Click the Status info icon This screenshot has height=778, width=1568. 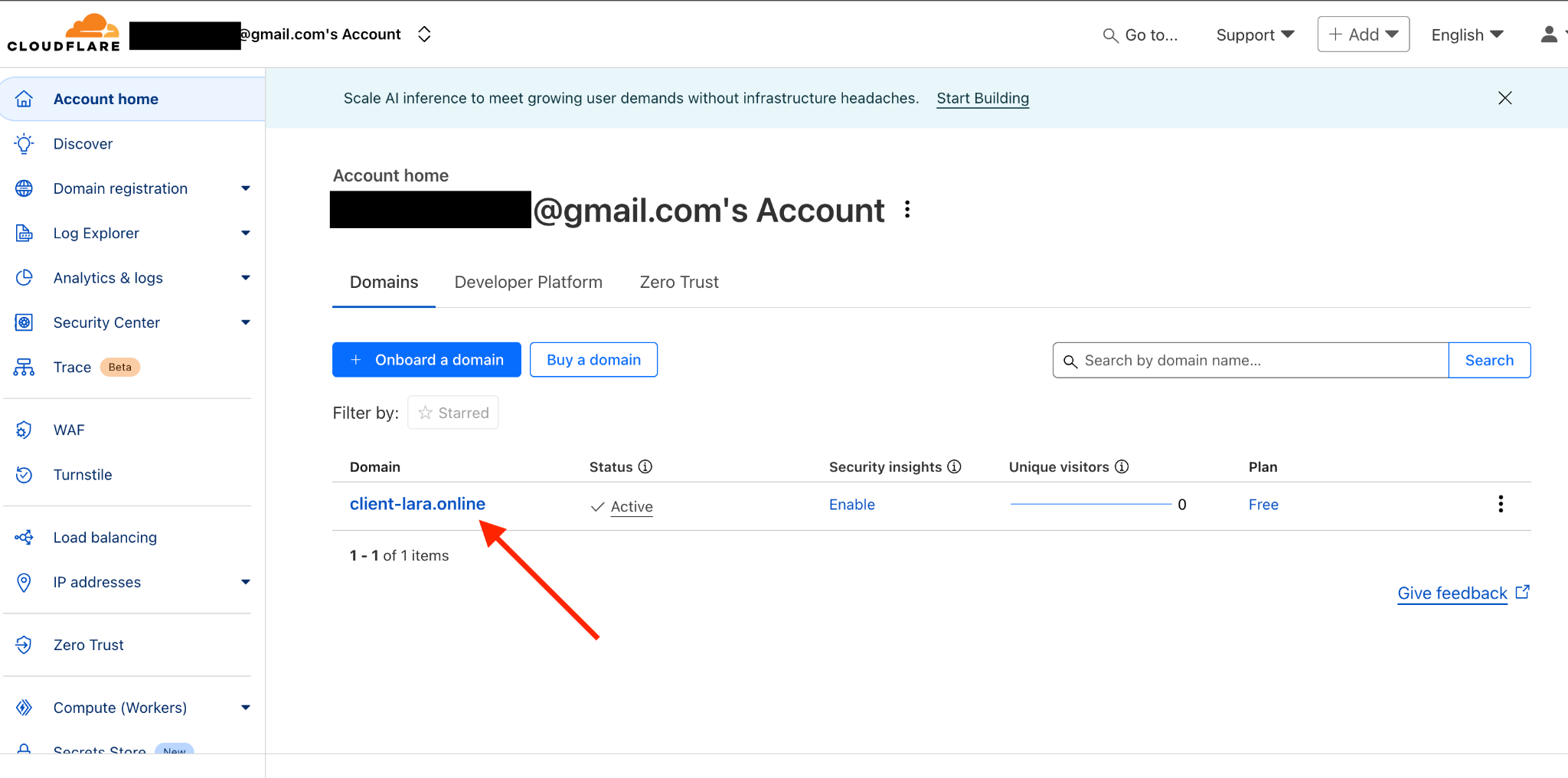coord(645,466)
